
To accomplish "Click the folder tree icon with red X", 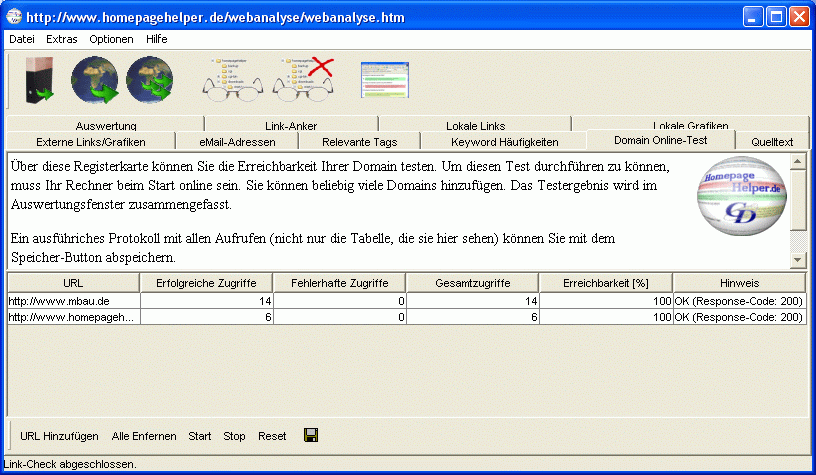I will [303, 80].
